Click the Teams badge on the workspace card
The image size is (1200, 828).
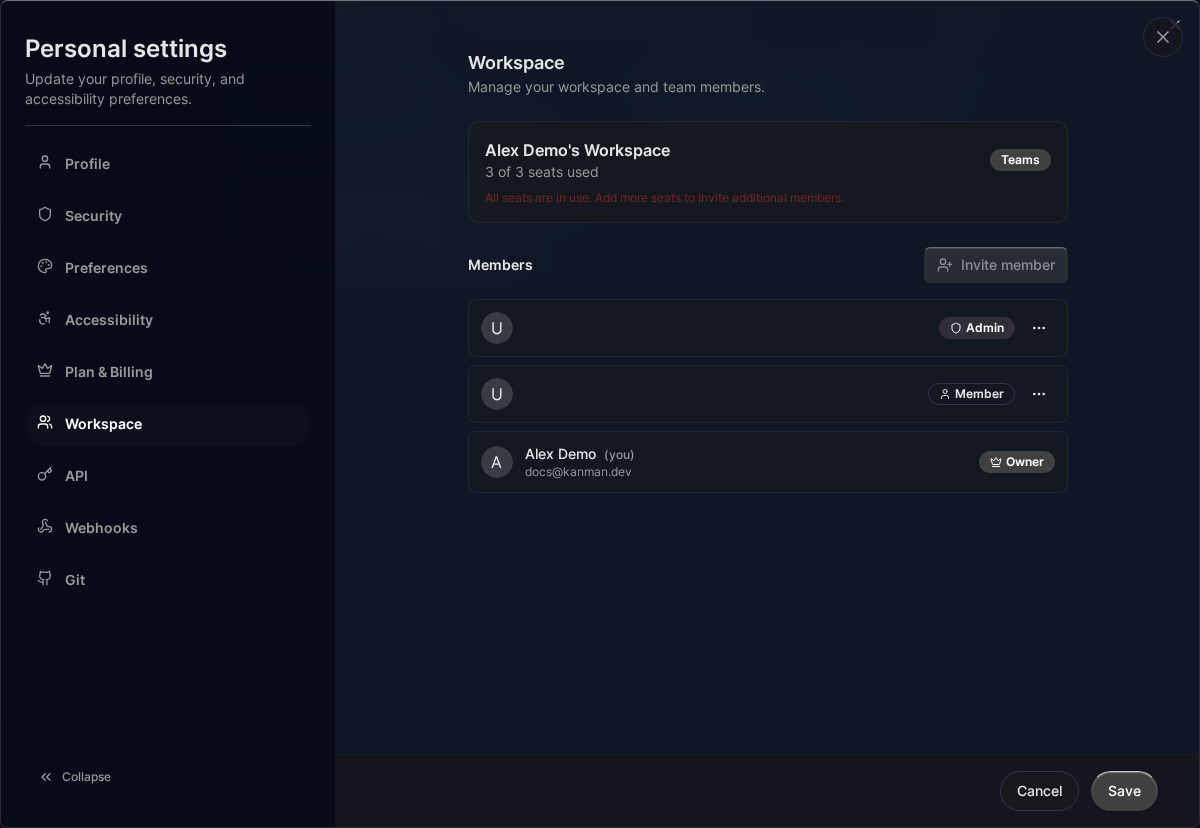1020,160
